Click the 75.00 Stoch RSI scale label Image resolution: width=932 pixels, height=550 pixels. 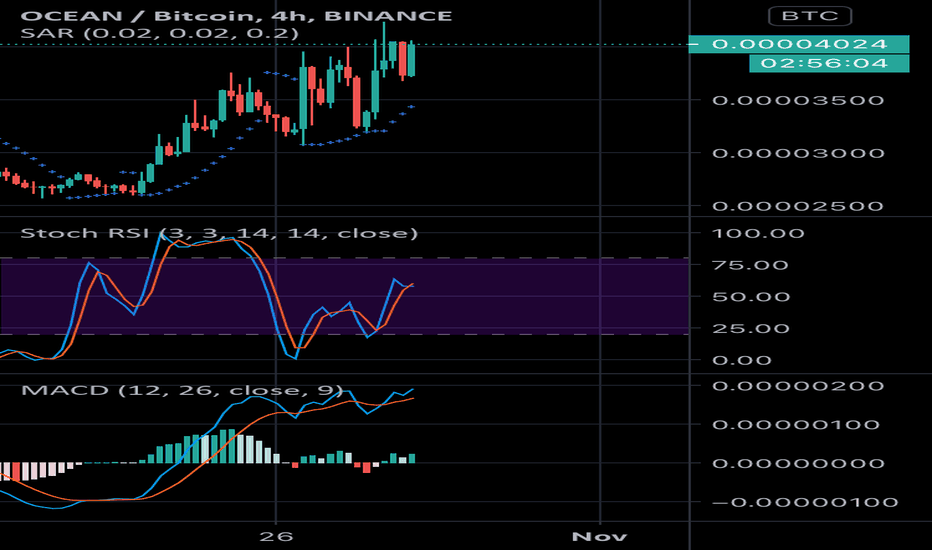[750, 265]
